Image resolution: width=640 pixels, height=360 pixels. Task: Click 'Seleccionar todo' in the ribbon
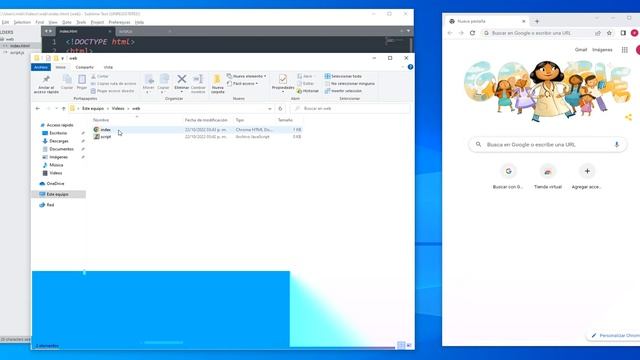[343, 76]
